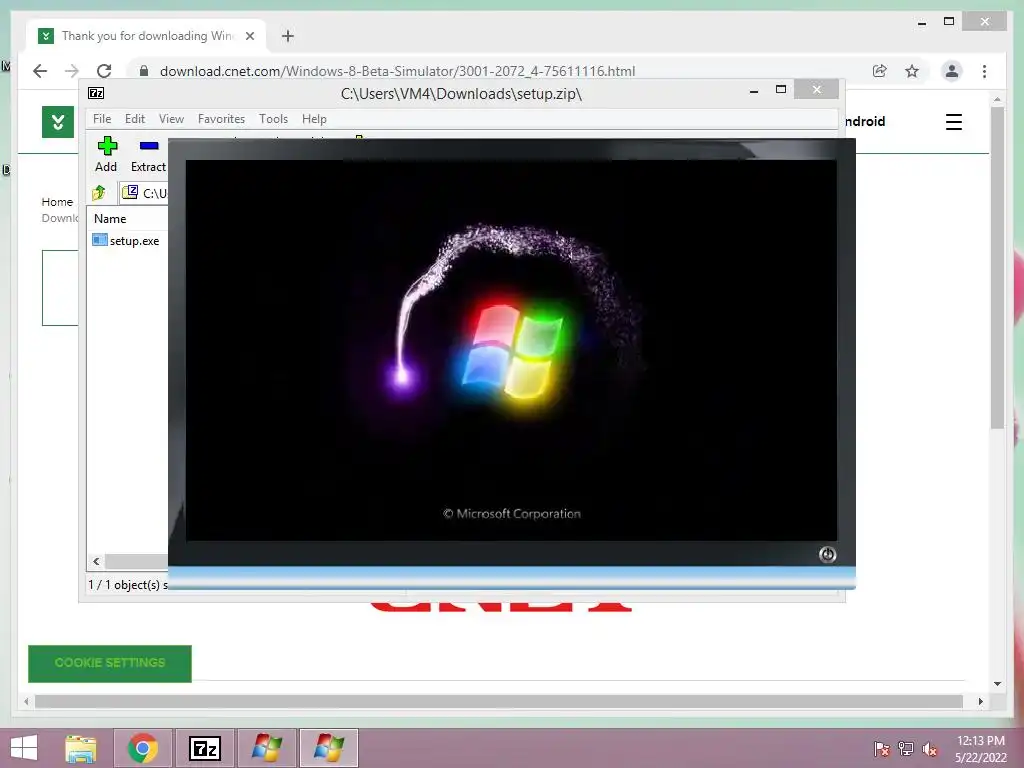Click the taskbar clock showing 12:13 PM
1024x768 pixels.
(981, 749)
